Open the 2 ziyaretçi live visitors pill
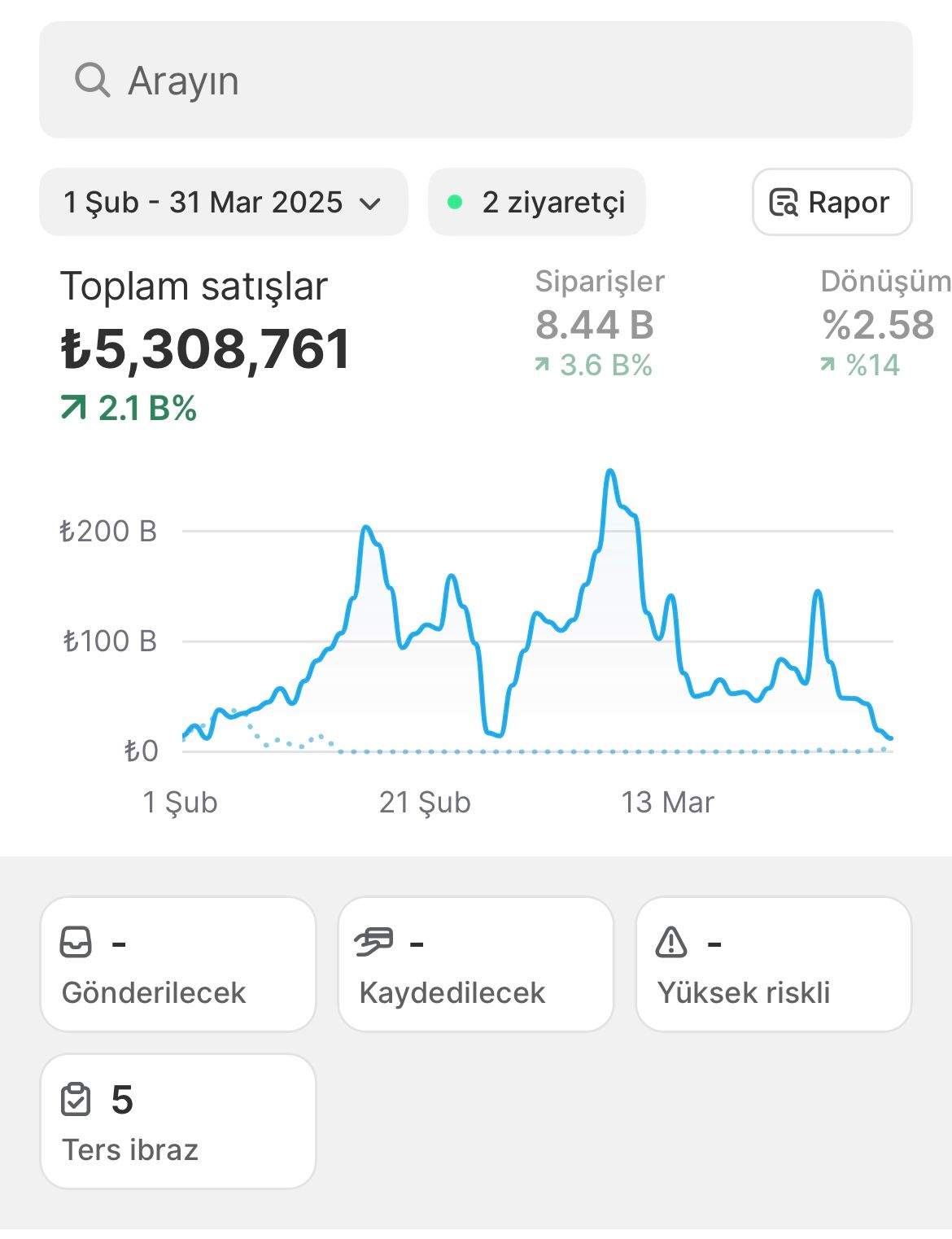Viewport: 952px width, 1239px height. 537,202
